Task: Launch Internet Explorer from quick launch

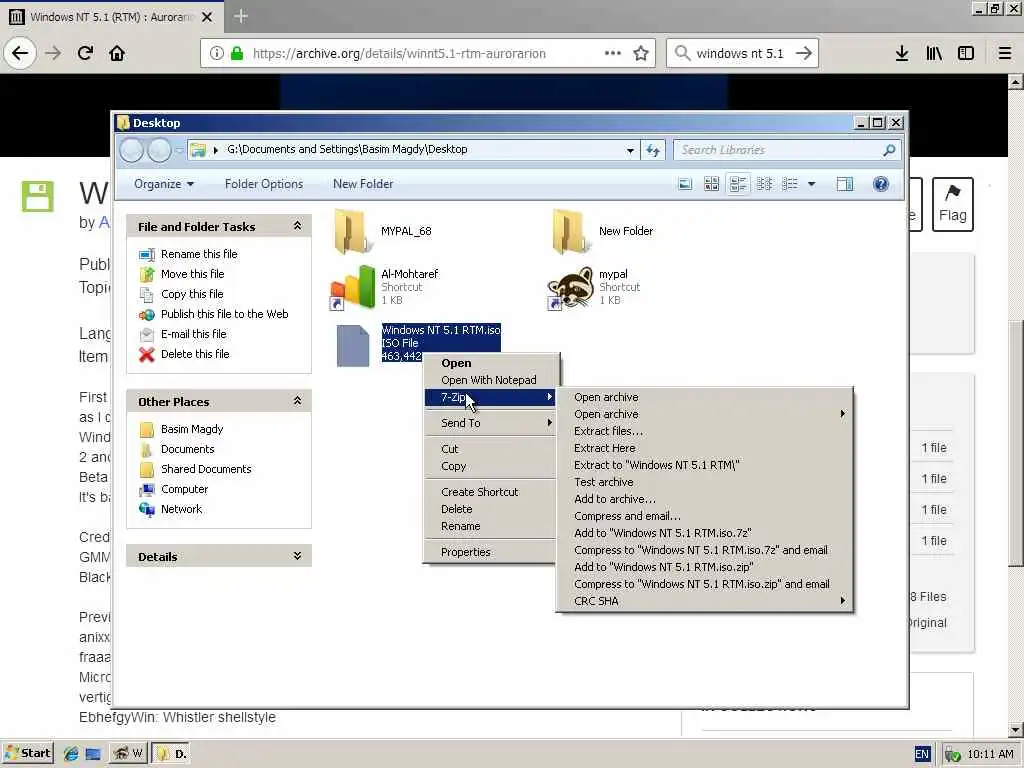Action: pyautogui.click(x=71, y=754)
